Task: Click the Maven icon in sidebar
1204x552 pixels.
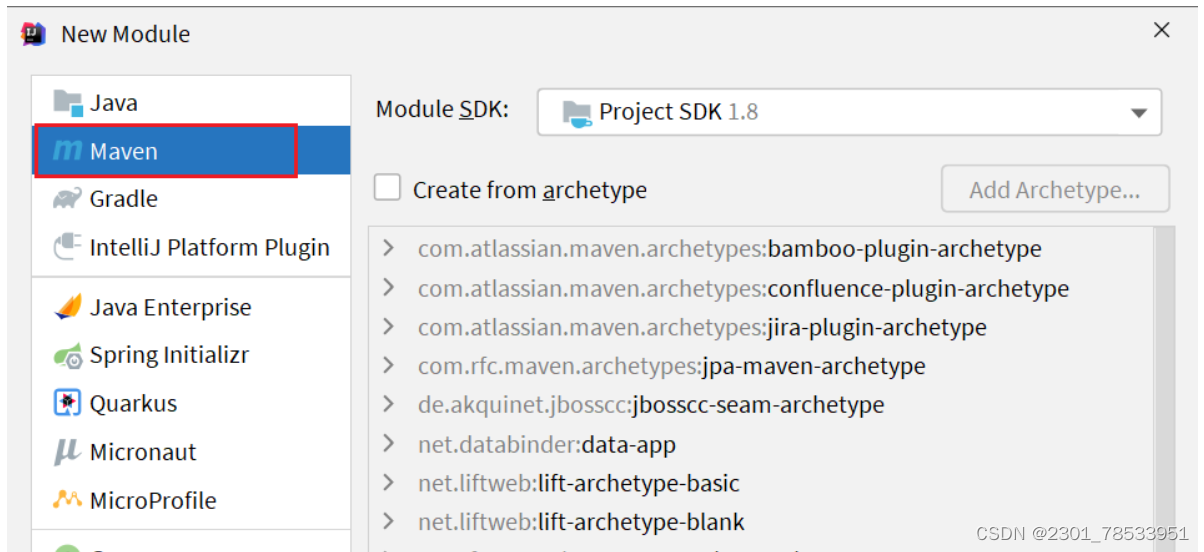Action: pyautogui.click(x=68, y=152)
